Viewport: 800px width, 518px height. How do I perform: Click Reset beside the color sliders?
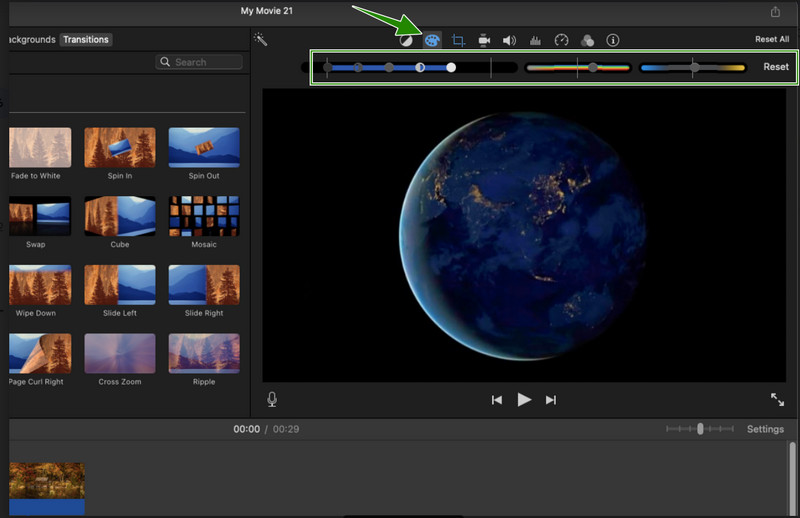[776, 67]
